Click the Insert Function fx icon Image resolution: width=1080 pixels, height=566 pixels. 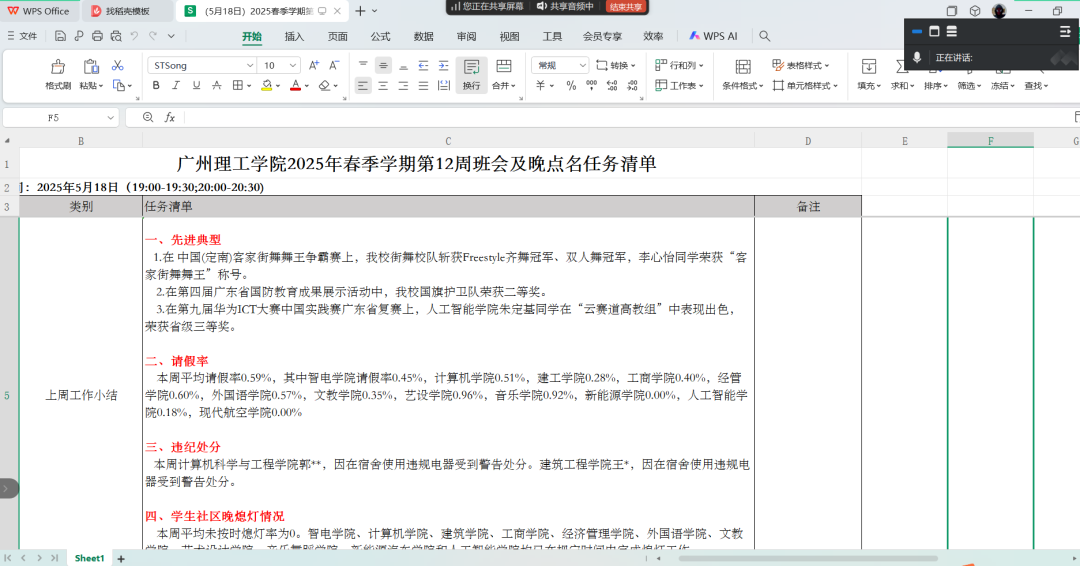[170, 117]
